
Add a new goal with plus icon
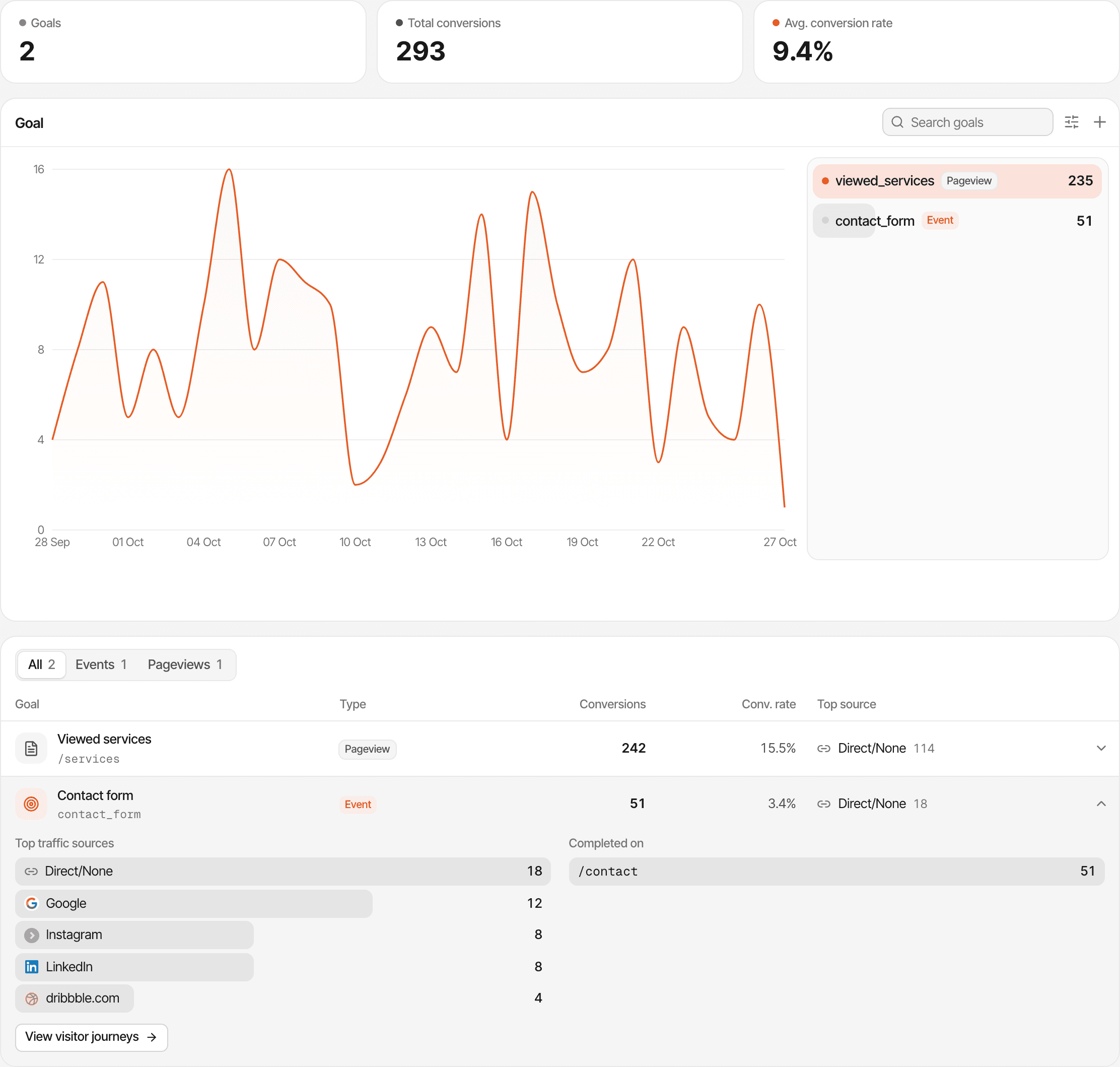1099,122
